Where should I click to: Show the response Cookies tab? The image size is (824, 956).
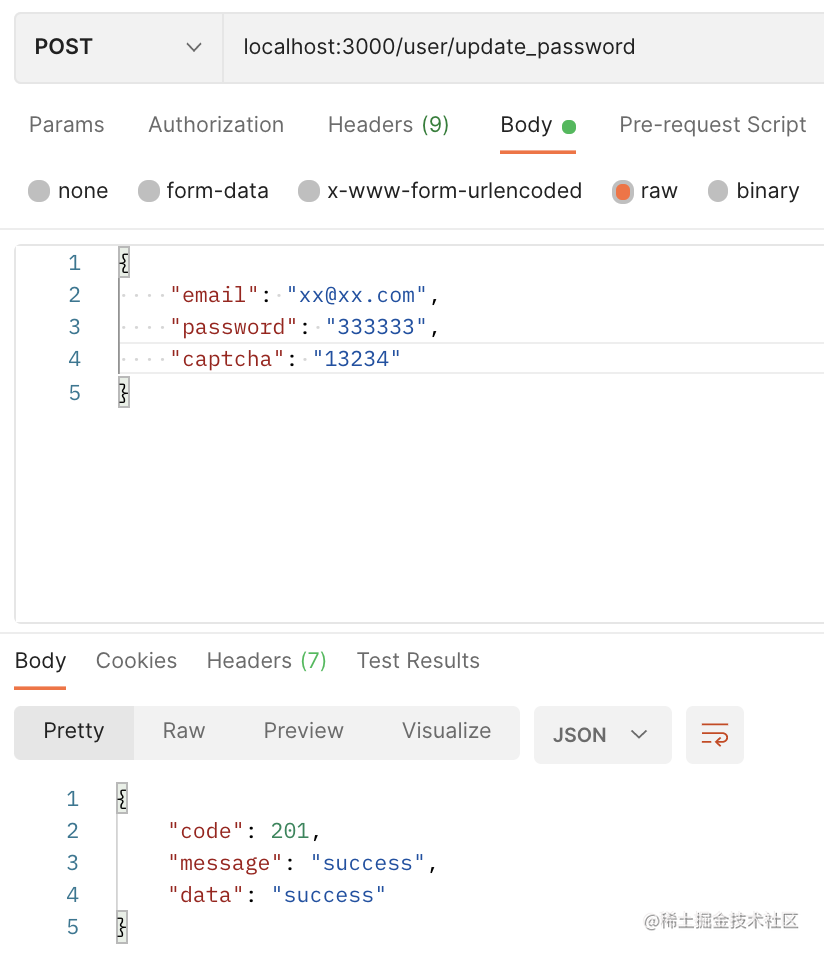click(x=136, y=661)
